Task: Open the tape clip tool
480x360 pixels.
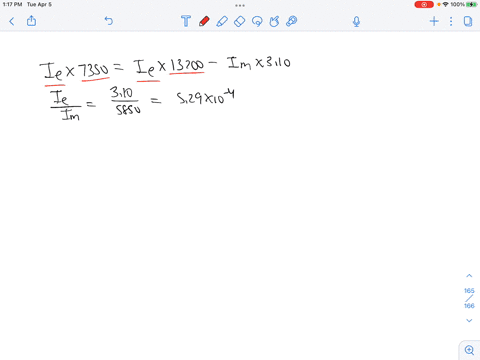Action: 292,21
